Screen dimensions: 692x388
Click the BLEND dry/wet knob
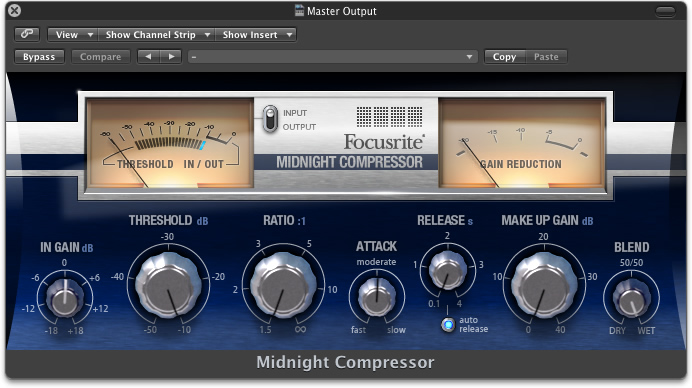point(631,298)
